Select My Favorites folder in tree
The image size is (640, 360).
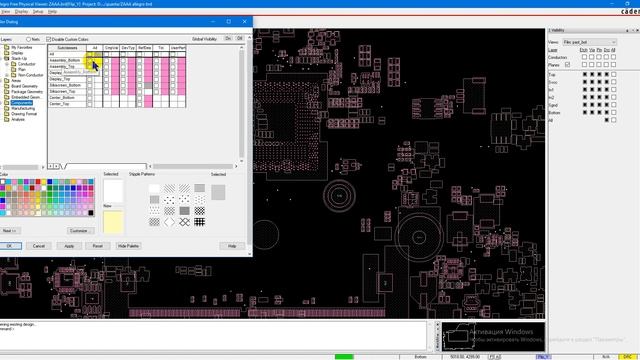point(22,47)
